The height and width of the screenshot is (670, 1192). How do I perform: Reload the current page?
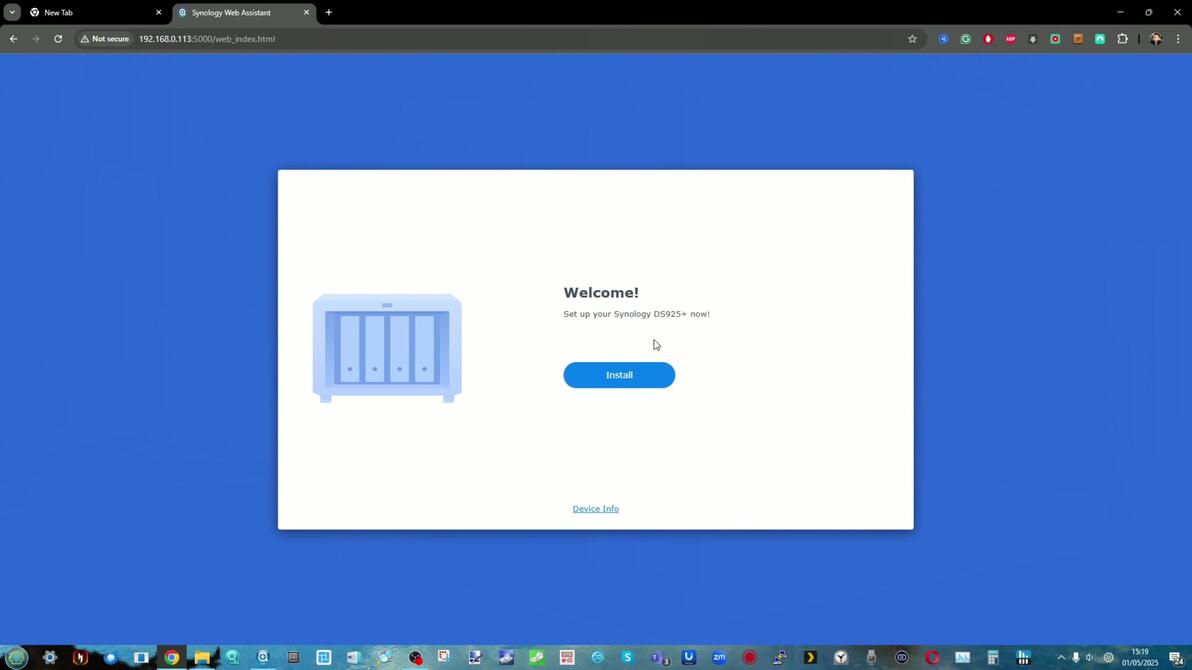click(x=58, y=39)
